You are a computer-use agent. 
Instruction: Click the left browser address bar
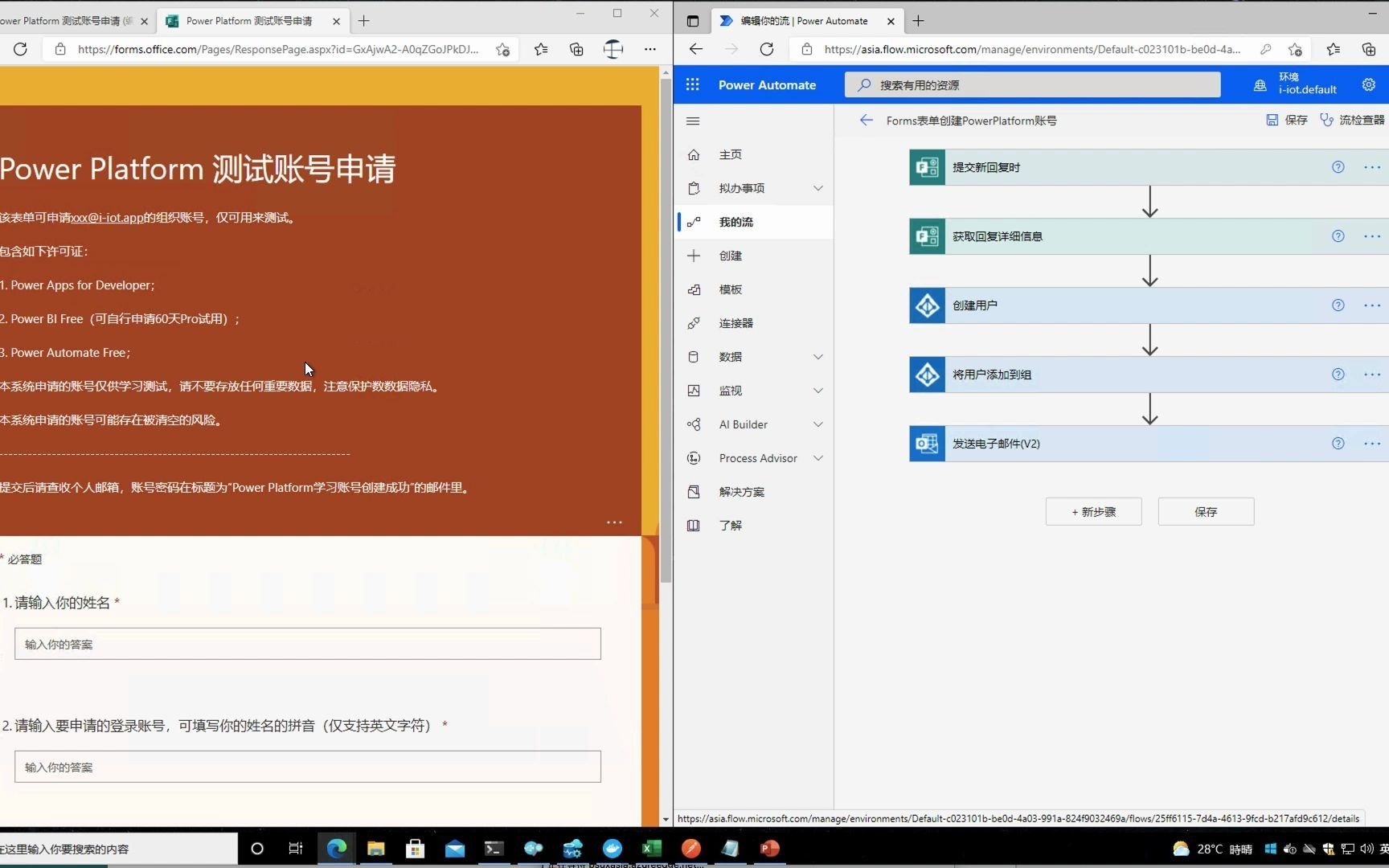(x=278, y=49)
